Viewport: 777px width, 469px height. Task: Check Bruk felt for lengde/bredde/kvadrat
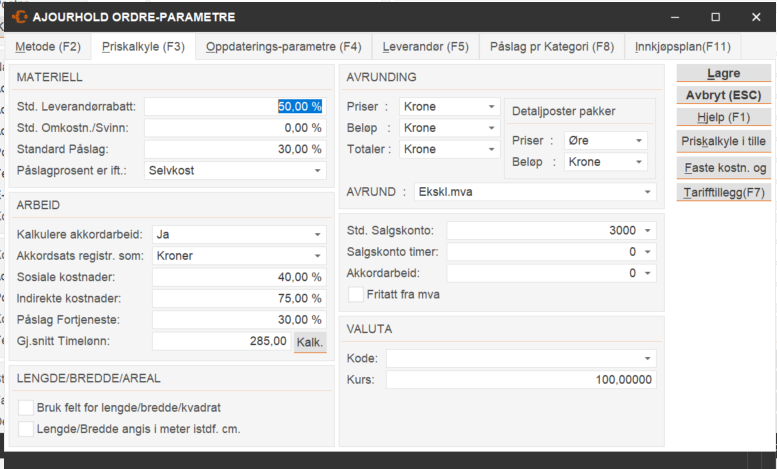pos(26,407)
